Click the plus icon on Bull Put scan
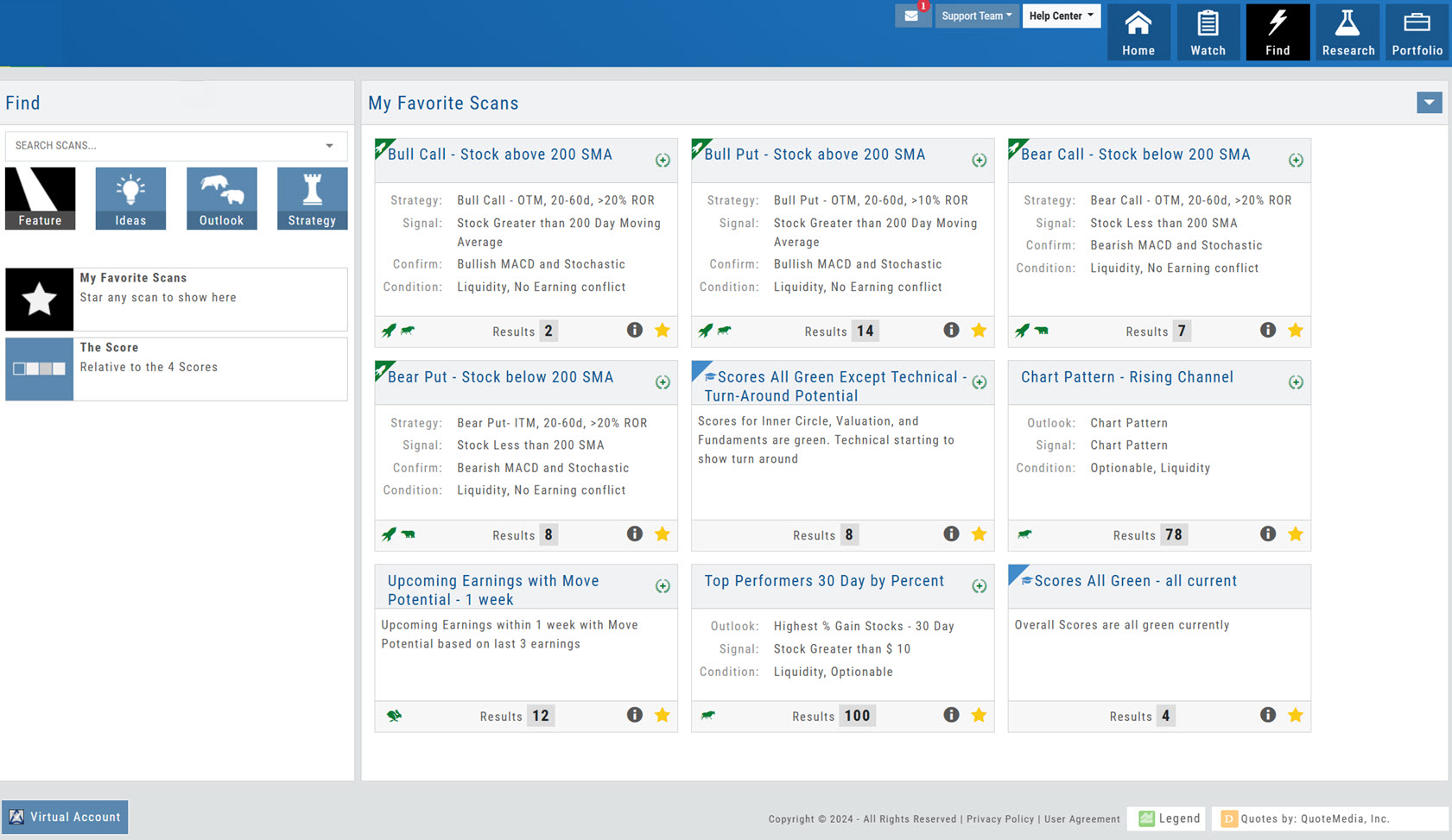Viewport: 1452px width, 840px height. (979, 160)
